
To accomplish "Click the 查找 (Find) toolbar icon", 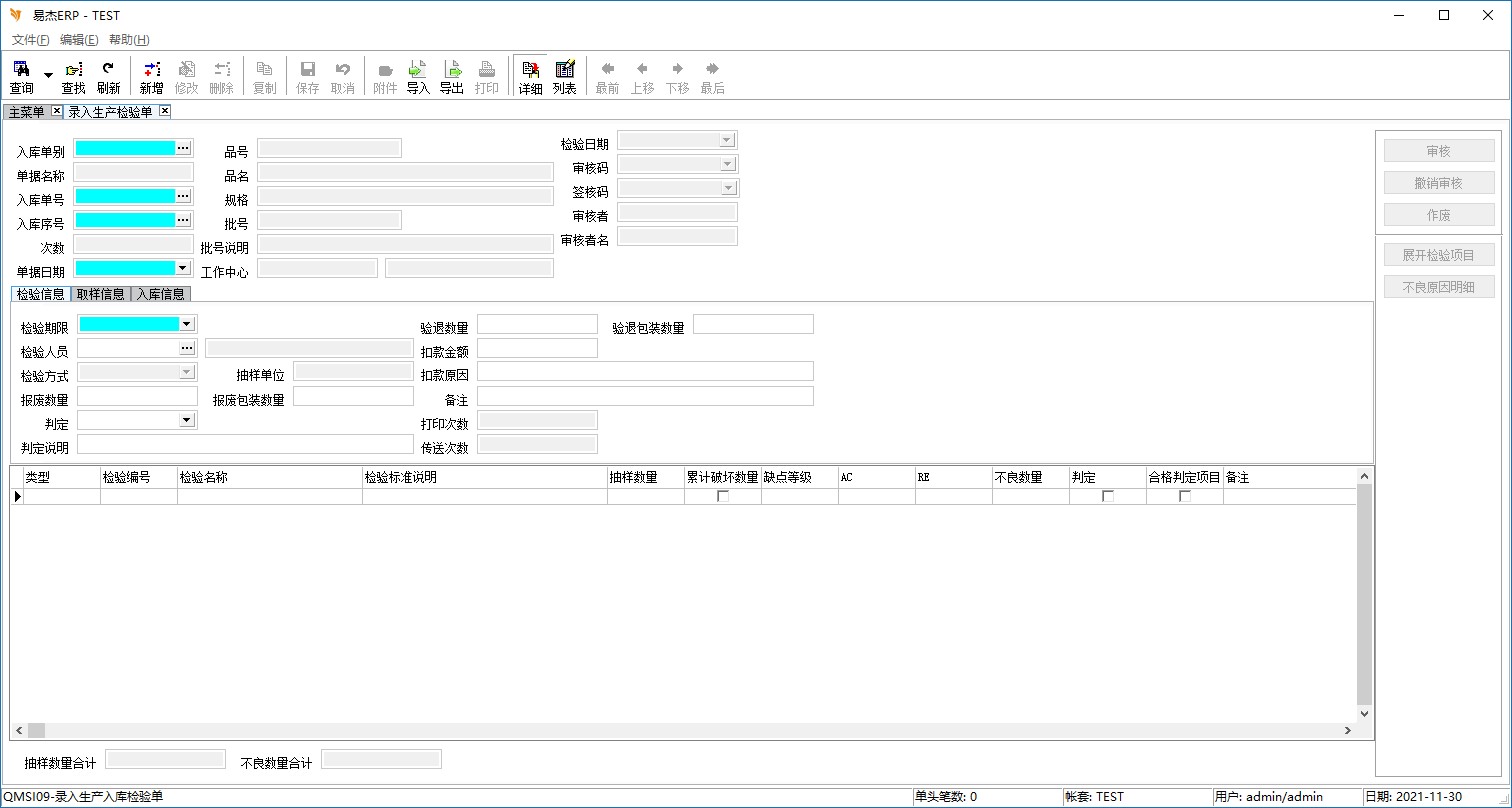I will 74,76.
